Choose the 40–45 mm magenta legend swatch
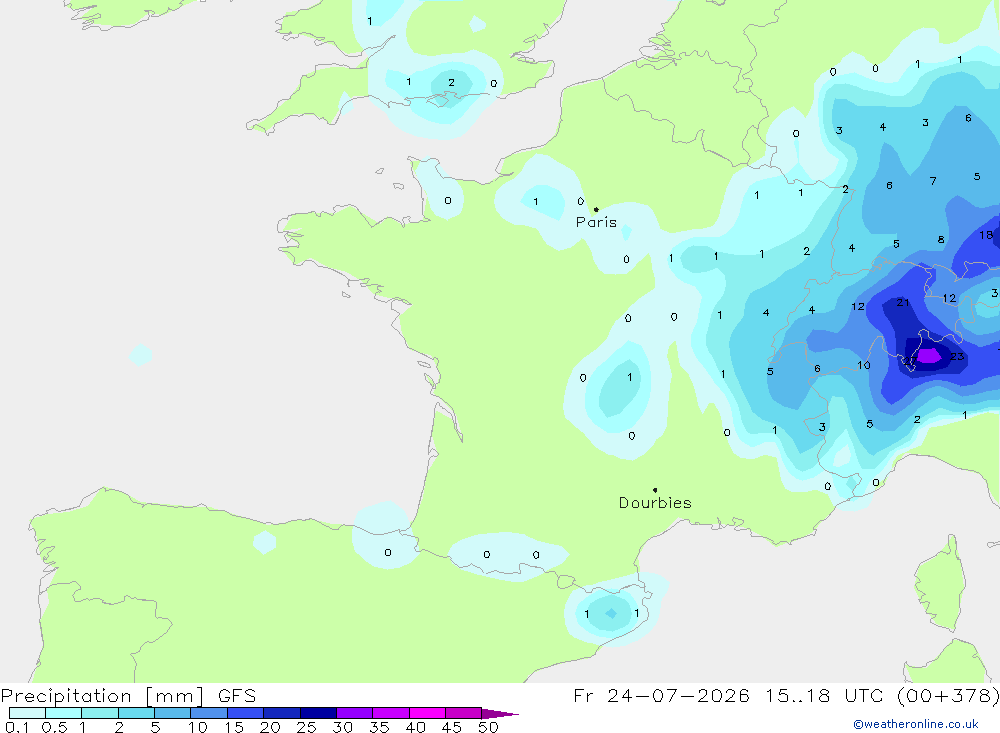Image resolution: width=1000 pixels, height=733 pixels. pos(427,713)
